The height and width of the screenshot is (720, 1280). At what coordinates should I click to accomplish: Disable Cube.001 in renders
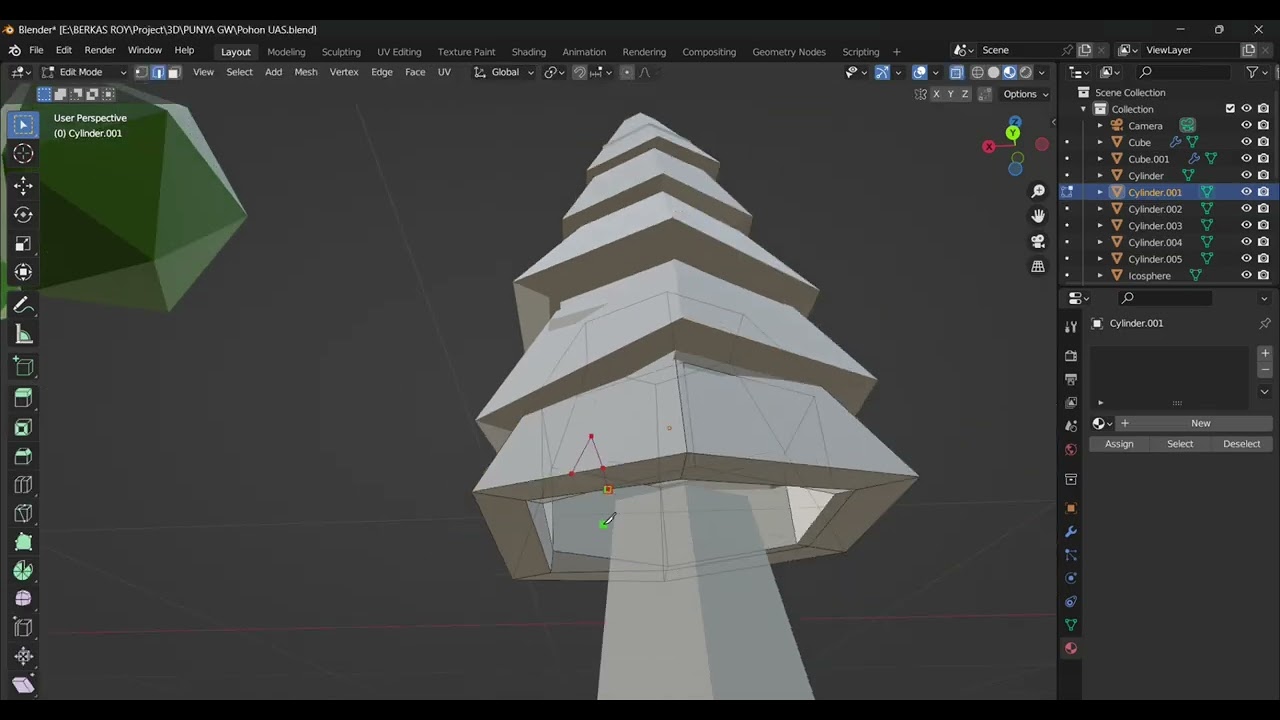1264,159
